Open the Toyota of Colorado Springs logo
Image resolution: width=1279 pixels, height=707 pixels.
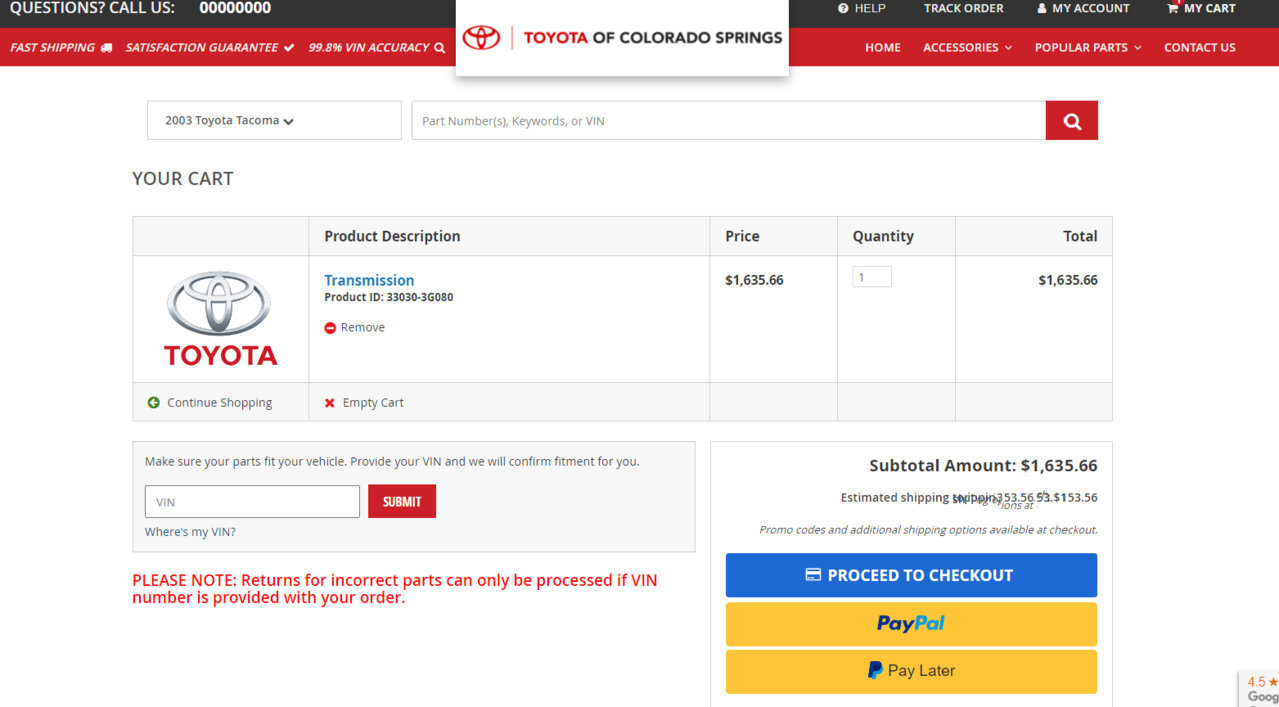(x=622, y=38)
